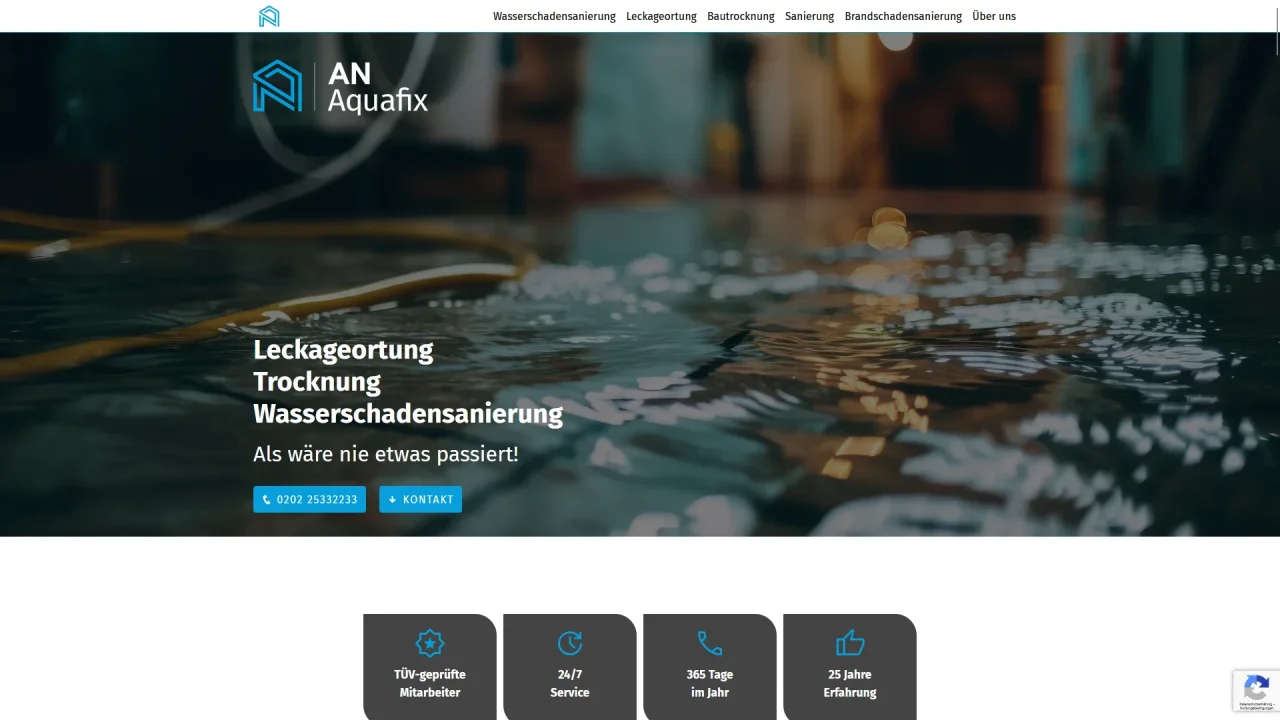The width and height of the screenshot is (1280, 720).
Task: Click the small house logo in navbar
Action: [x=269, y=16]
